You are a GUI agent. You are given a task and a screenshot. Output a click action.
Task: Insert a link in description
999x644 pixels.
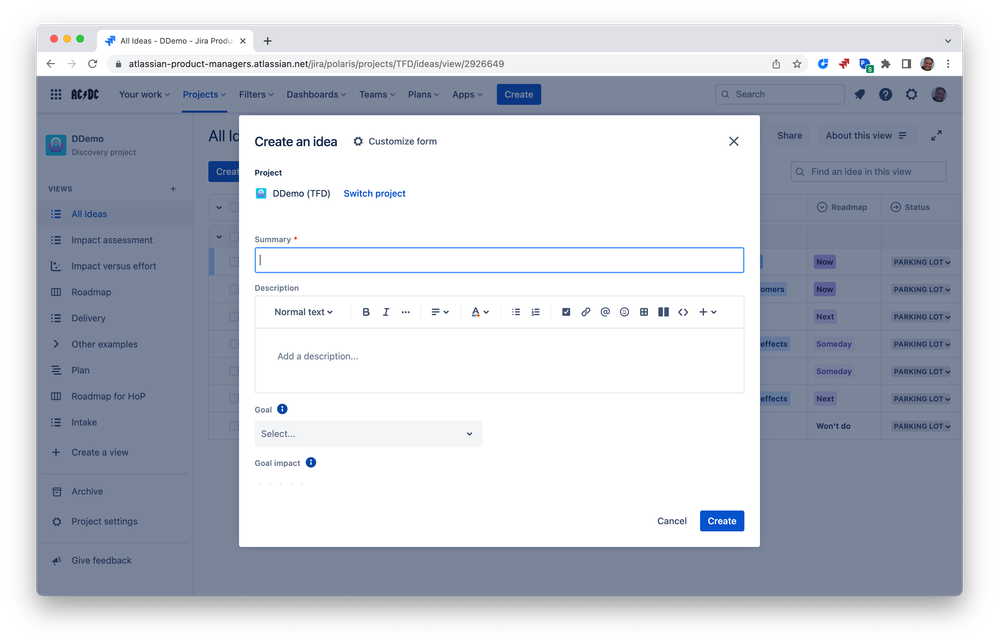click(586, 312)
